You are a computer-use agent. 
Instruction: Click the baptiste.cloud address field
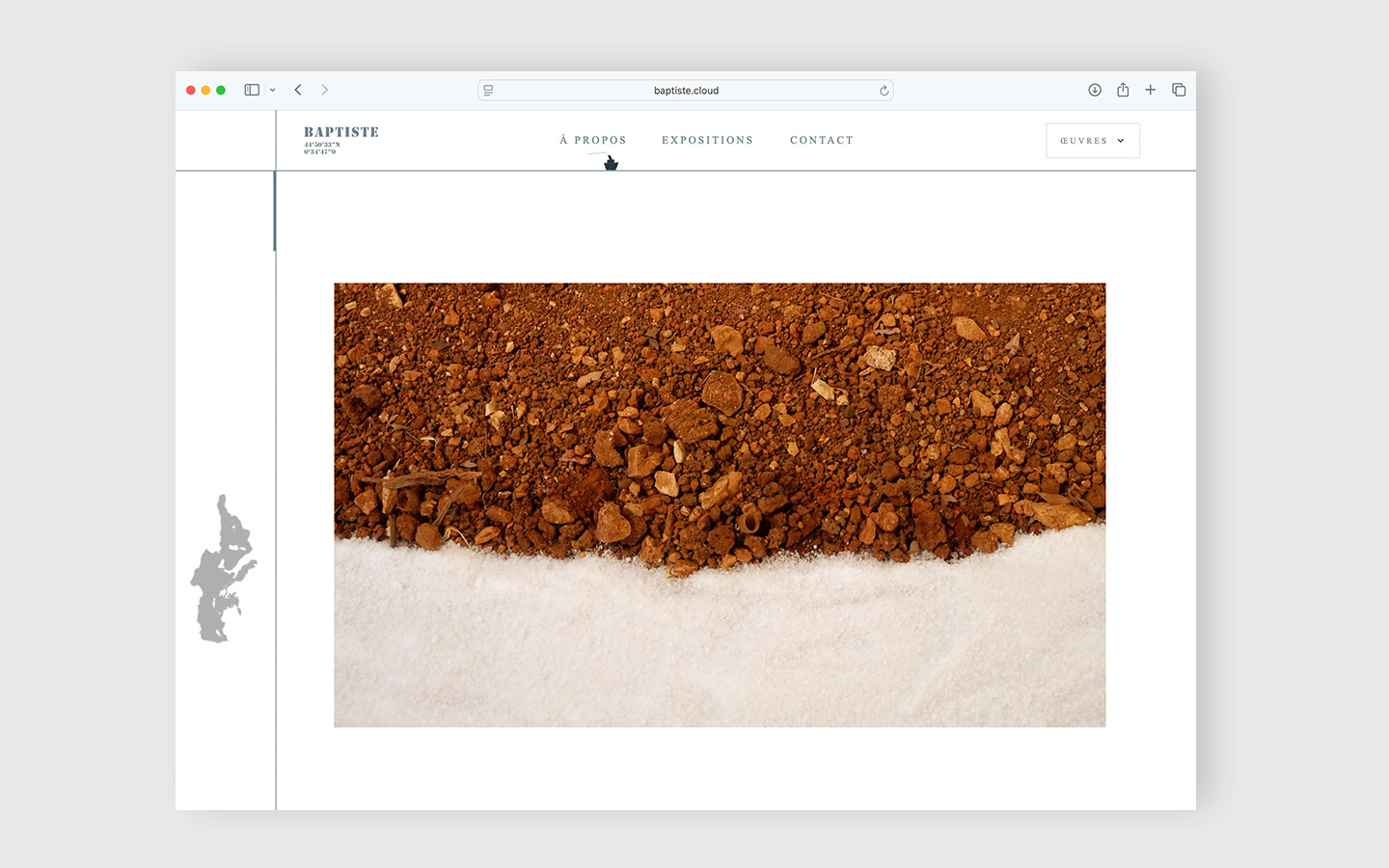686,91
